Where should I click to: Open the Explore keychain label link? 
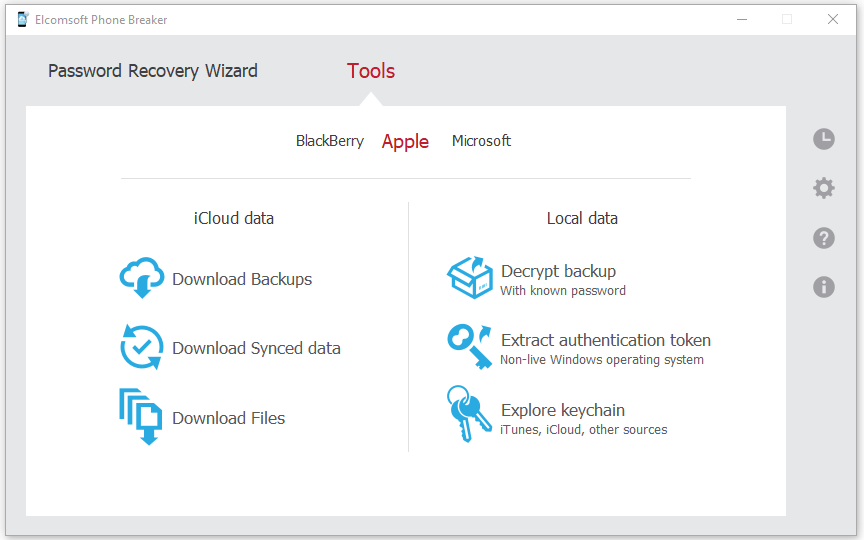563,410
